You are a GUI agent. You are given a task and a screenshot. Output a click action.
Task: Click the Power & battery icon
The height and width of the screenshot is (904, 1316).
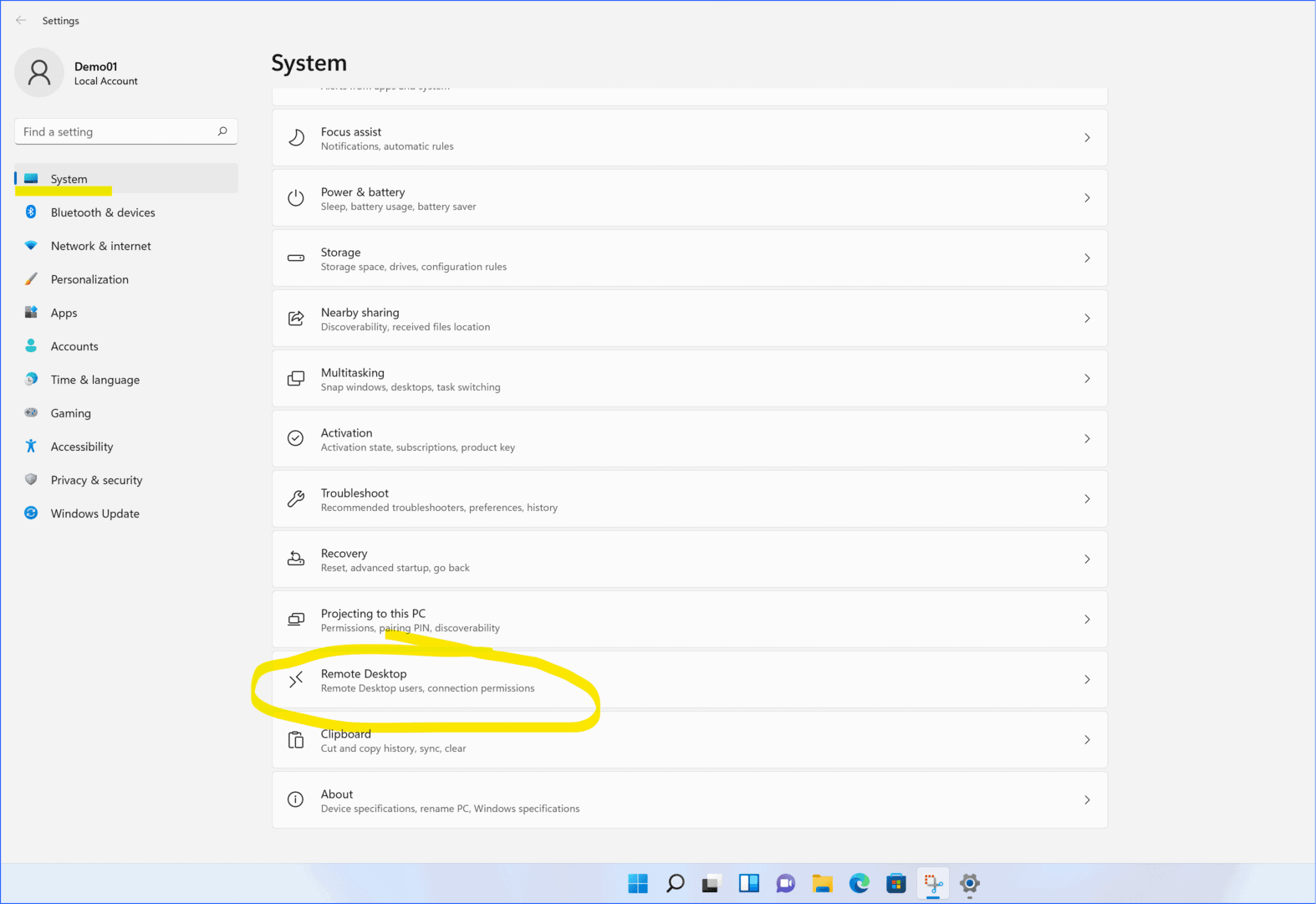(296, 198)
